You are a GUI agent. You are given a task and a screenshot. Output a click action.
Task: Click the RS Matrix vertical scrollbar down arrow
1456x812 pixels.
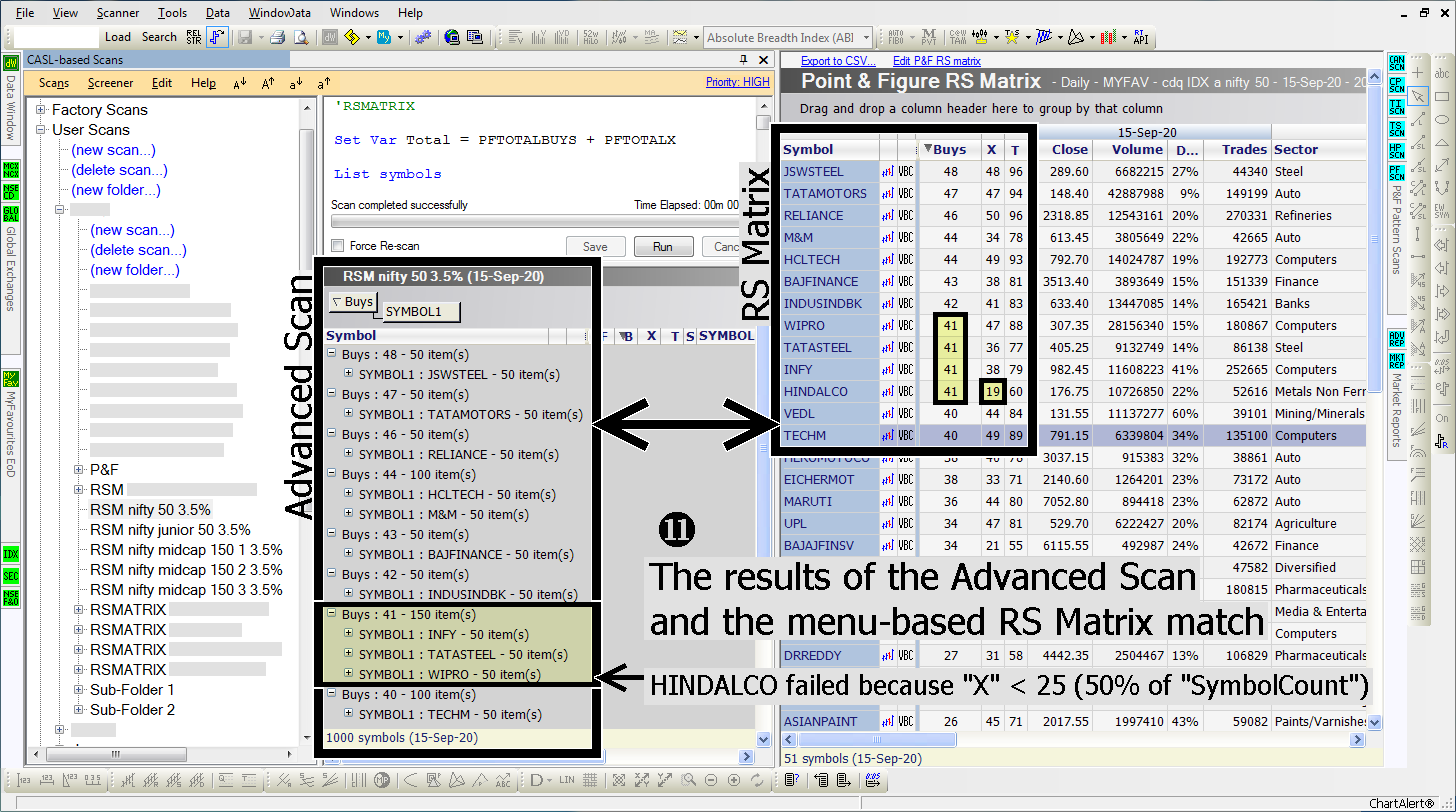[x=1374, y=722]
